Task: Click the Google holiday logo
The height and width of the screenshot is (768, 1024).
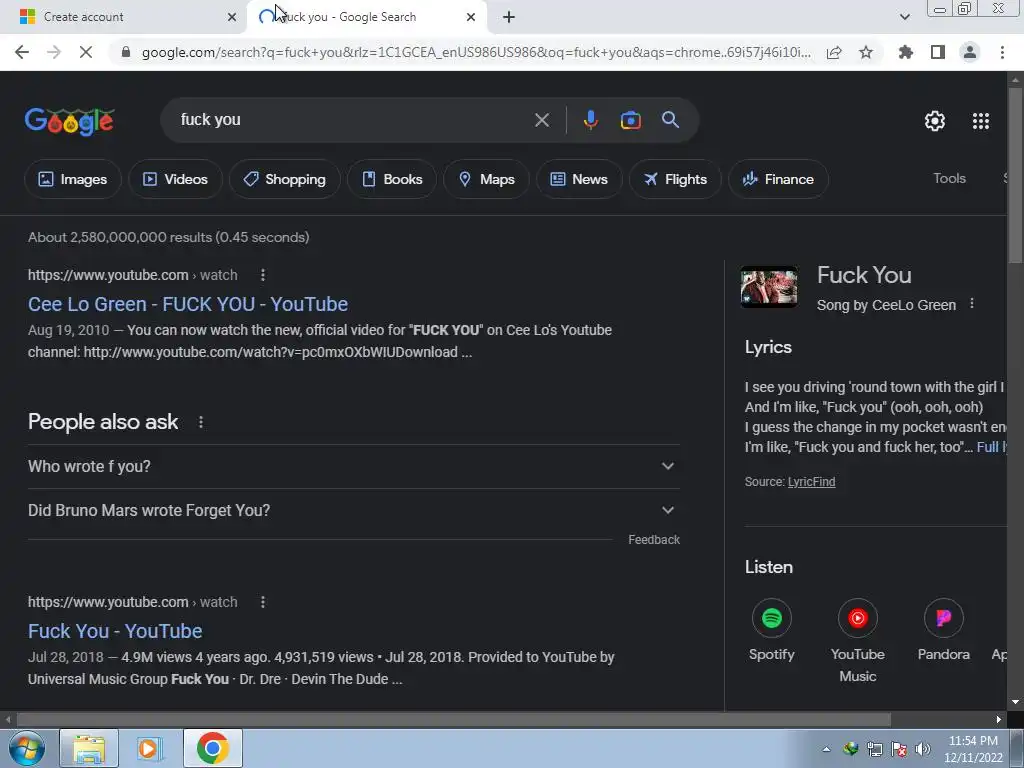Action: pos(69,121)
